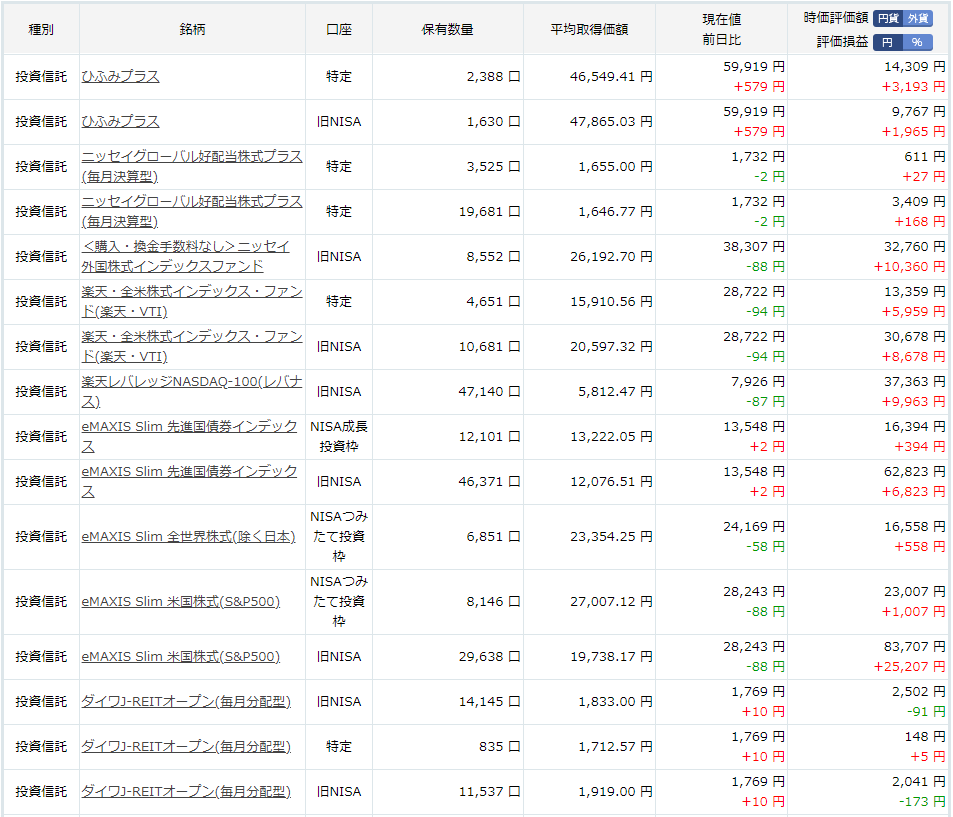Select holding quantity 835 口

coord(499,746)
